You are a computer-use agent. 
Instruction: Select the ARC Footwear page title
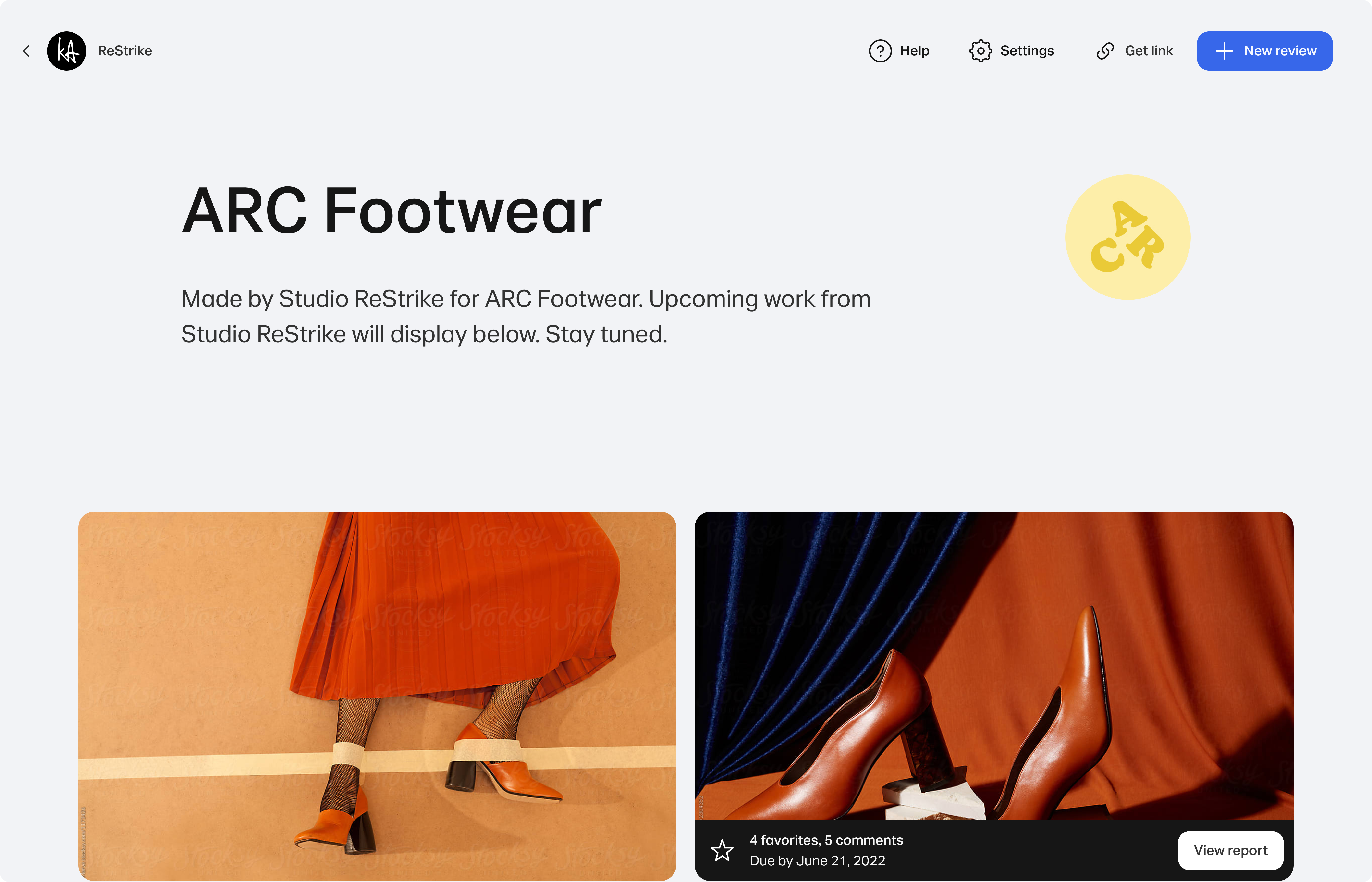tap(392, 211)
